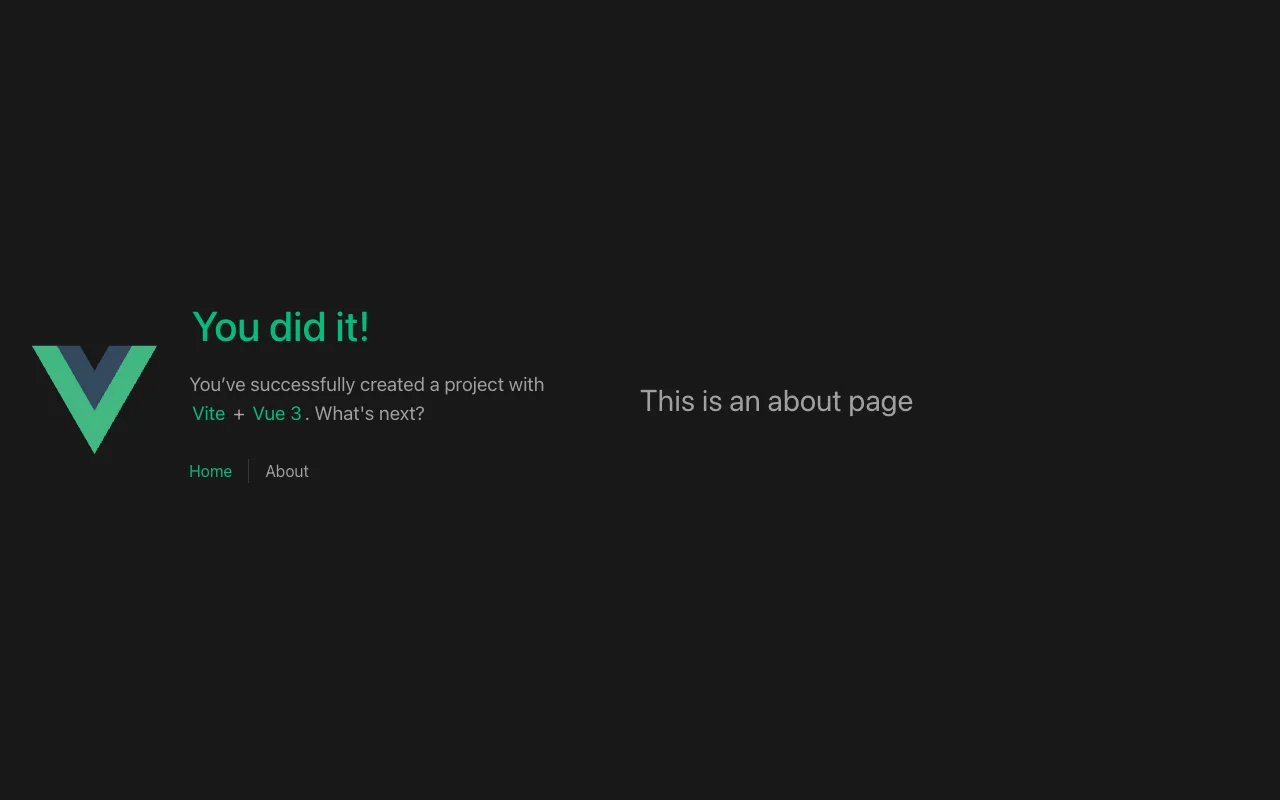
Task: Click the "What's next?" text
Action: click(369, 413)
